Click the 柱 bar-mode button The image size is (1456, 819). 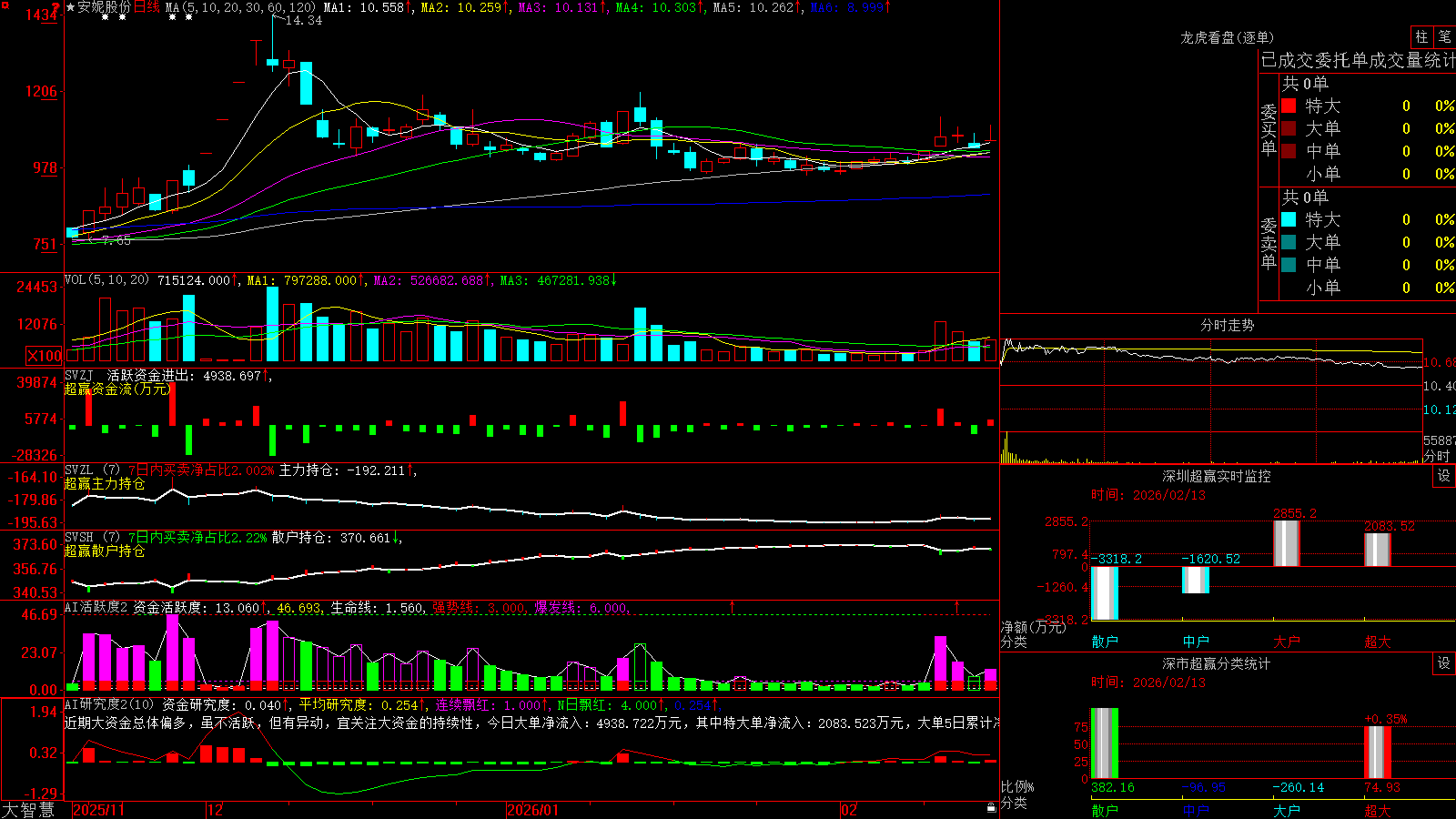[x=1421, y=37]
